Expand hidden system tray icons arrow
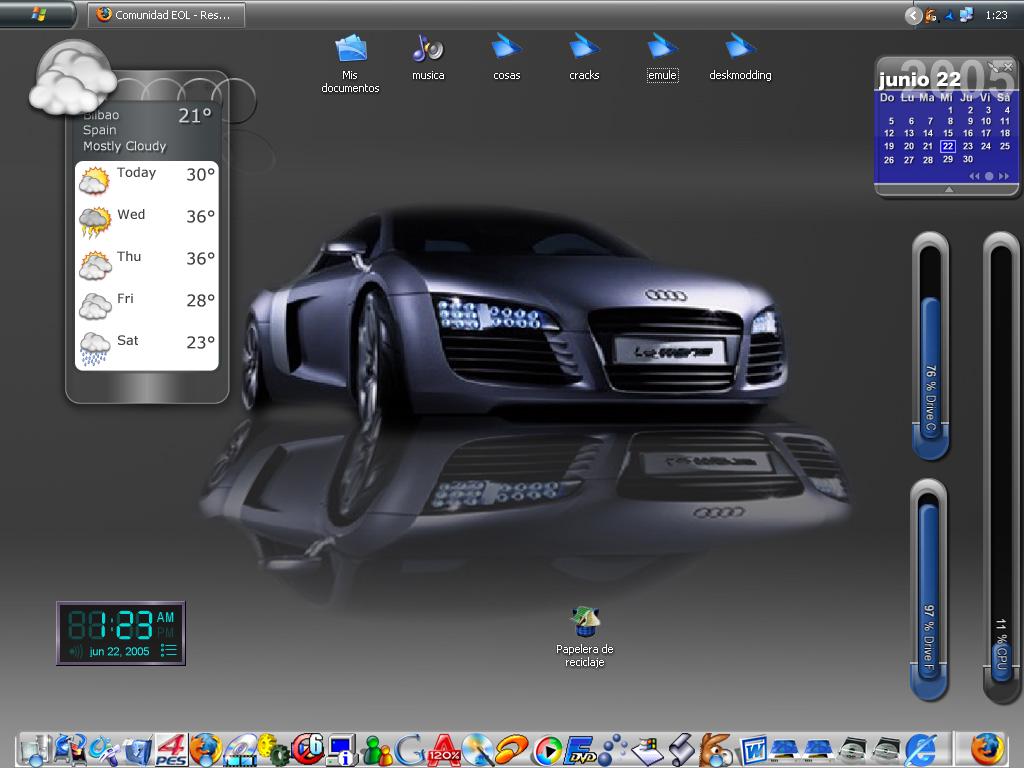1024x768 pixels. click(912, 15)
